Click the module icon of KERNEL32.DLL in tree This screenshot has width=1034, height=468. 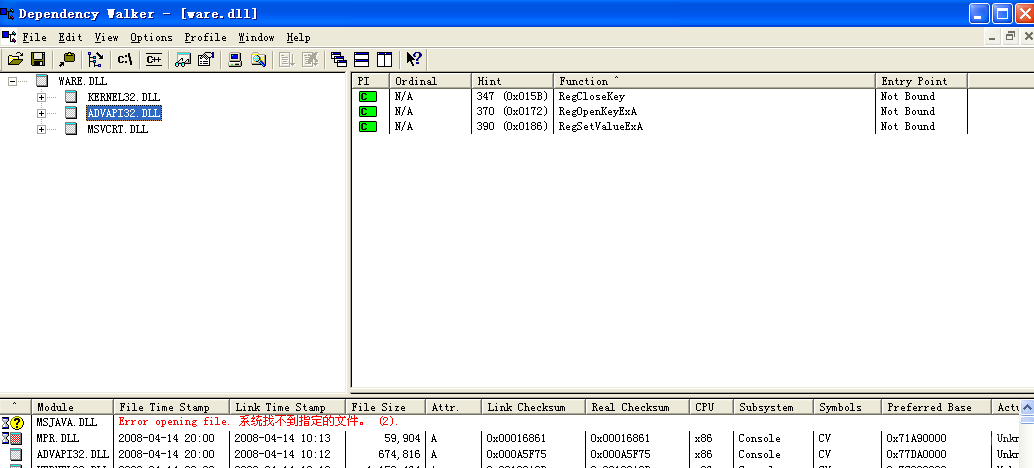click(71, 97)
